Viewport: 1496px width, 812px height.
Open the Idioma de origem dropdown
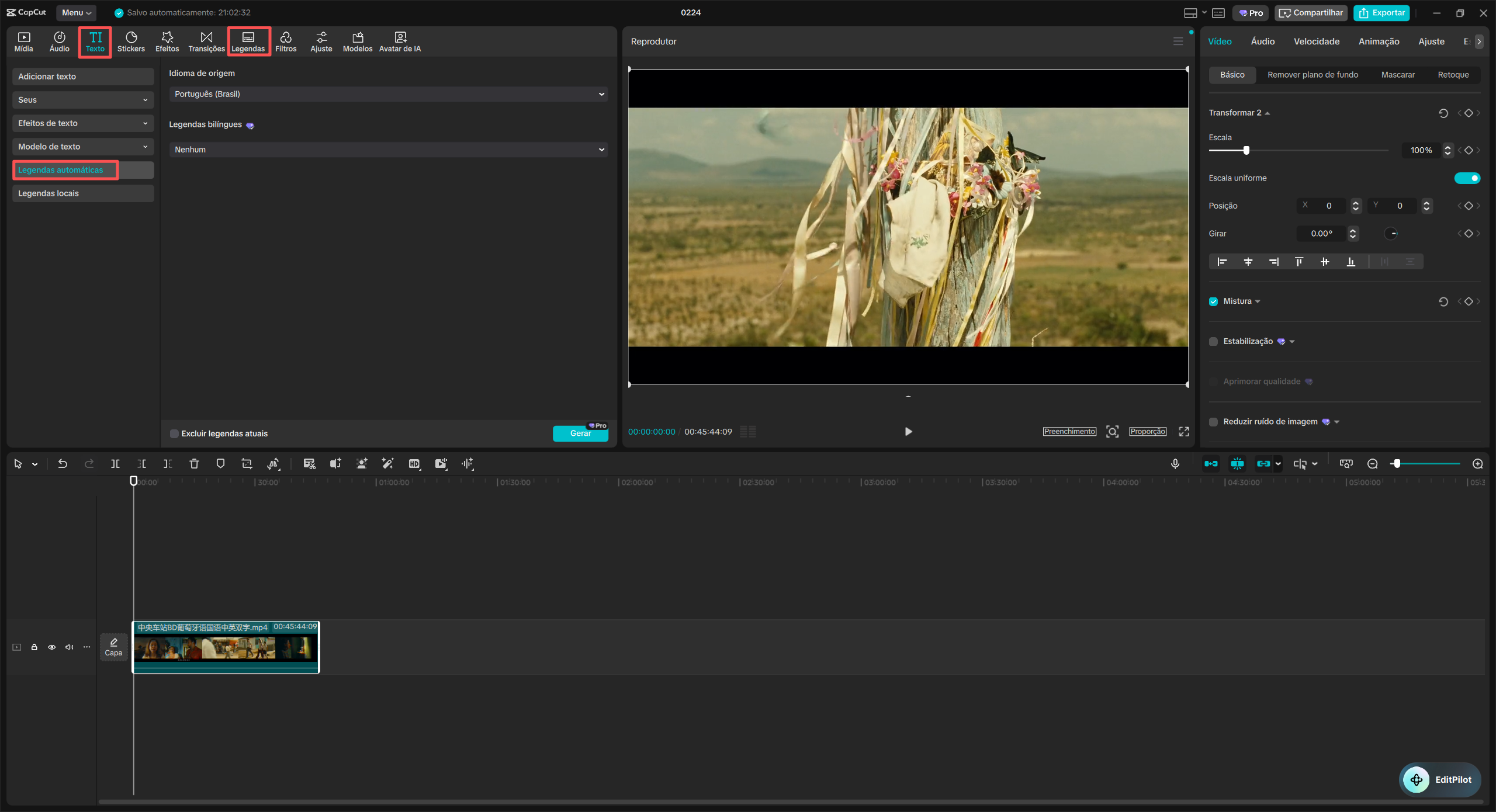(387, 93)
